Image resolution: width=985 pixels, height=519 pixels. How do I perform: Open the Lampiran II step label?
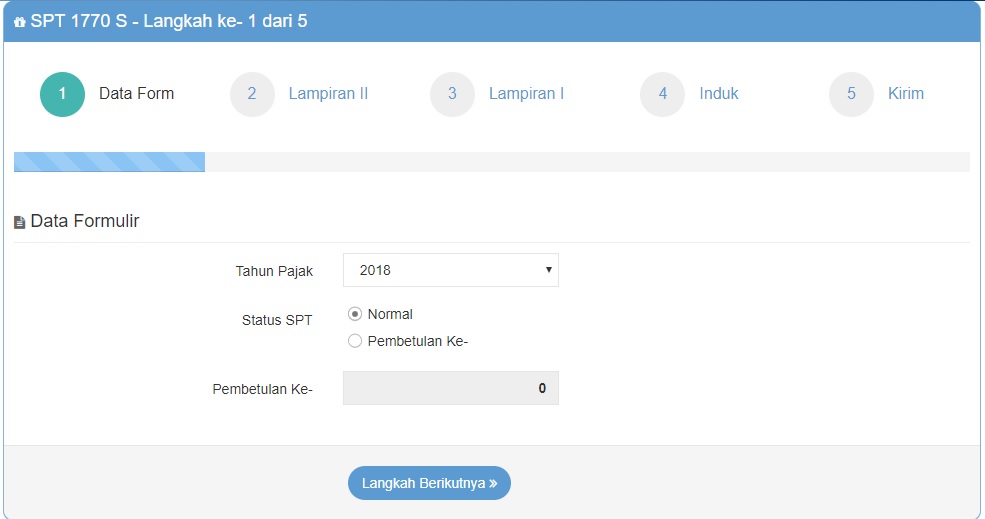328,94
